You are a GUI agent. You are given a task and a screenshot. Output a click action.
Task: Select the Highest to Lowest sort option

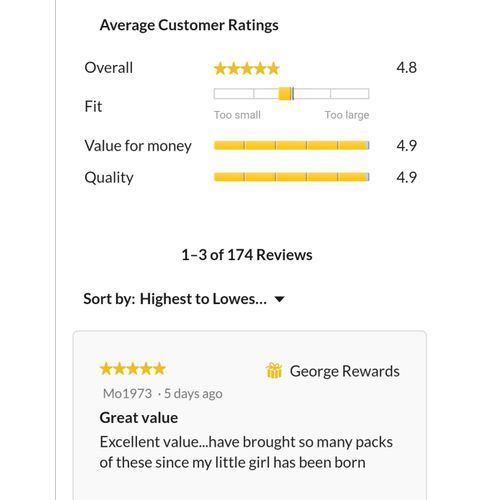point(203,299)
